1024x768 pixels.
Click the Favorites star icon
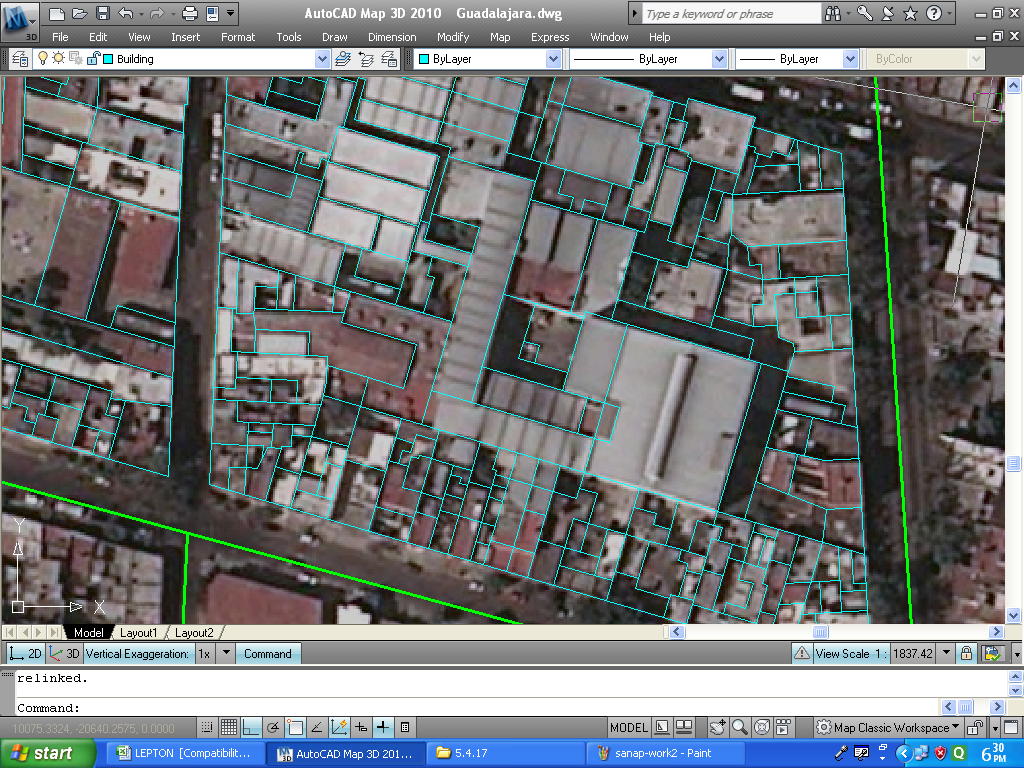tap(910, 13)
